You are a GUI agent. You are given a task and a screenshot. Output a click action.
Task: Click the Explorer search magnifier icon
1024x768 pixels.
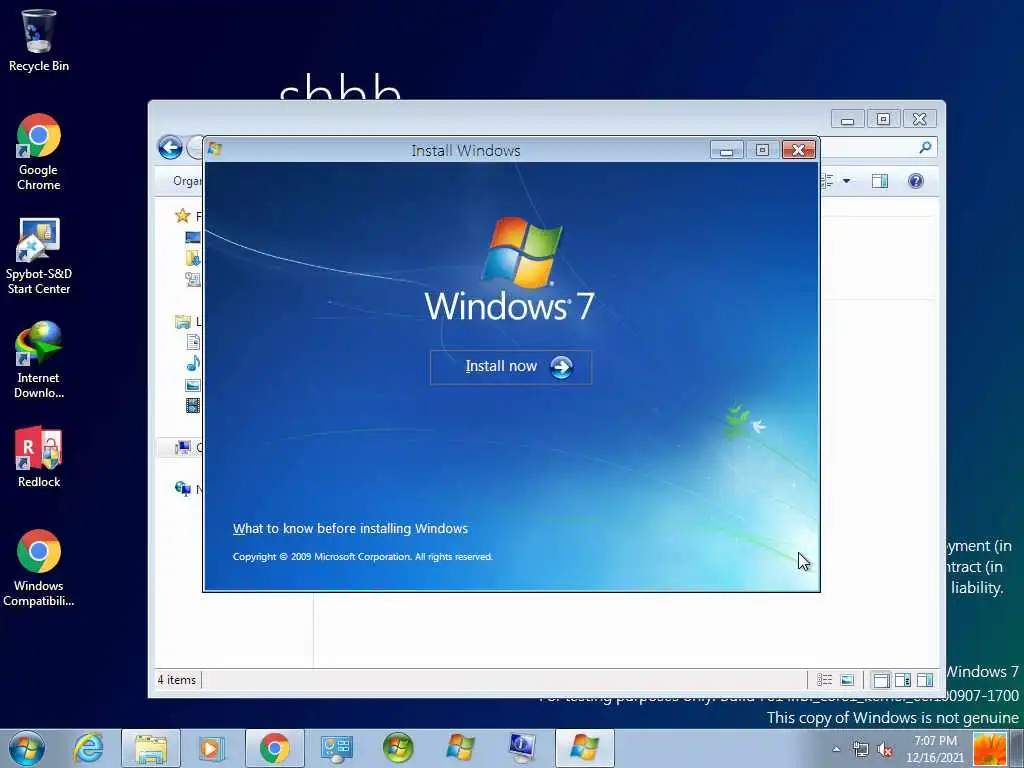pos(925,148)
